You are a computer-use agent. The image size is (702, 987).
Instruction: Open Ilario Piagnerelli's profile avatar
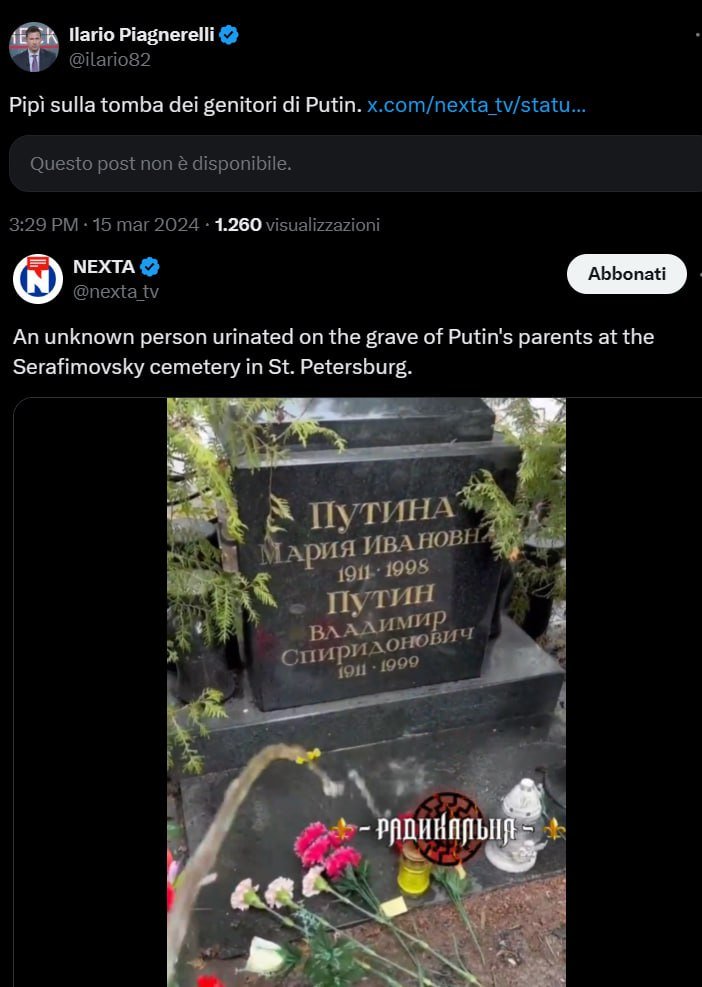(34, 47)
